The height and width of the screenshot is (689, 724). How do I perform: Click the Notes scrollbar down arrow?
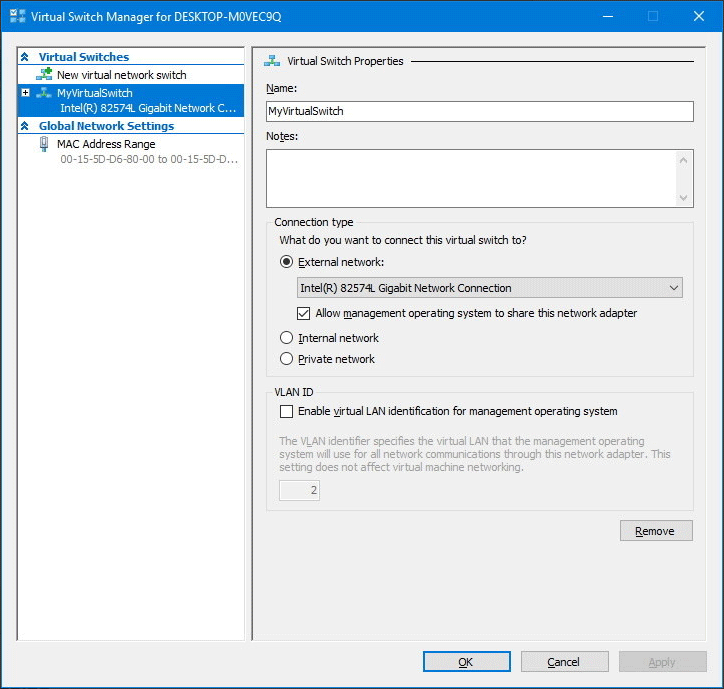(x=684, y=198)
